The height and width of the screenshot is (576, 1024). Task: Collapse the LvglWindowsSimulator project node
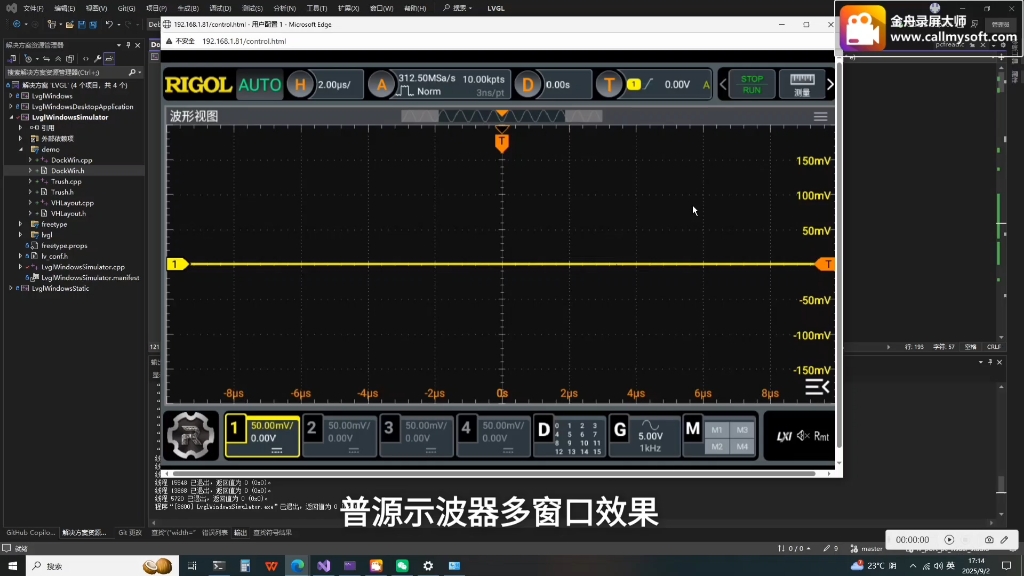click(11, 118)
